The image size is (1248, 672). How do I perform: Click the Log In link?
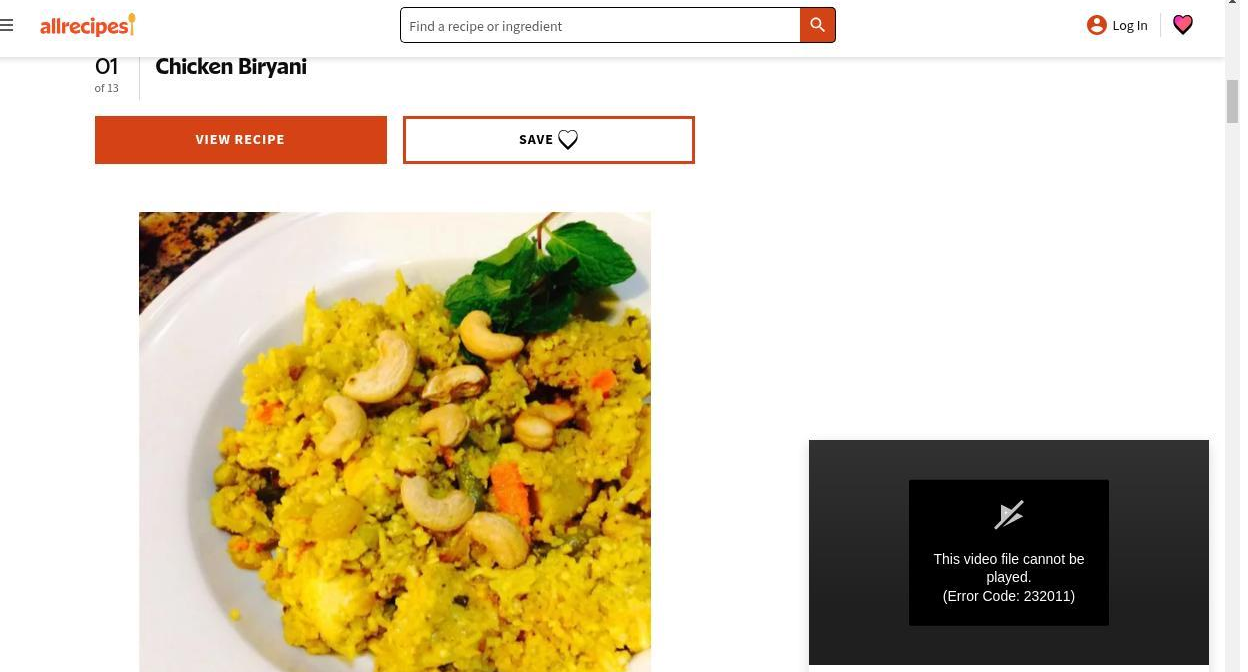[1130, 26]
